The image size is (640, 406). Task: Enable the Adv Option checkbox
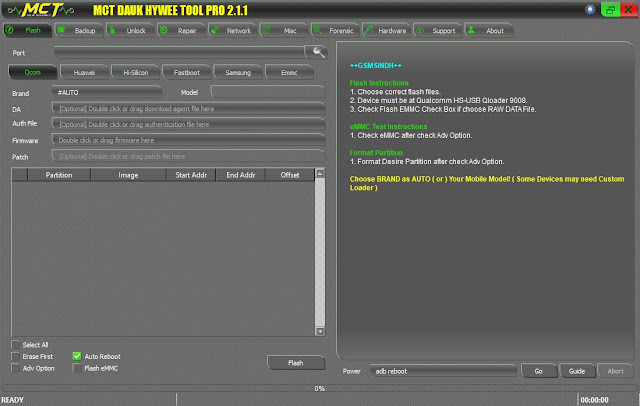point(16,368)
